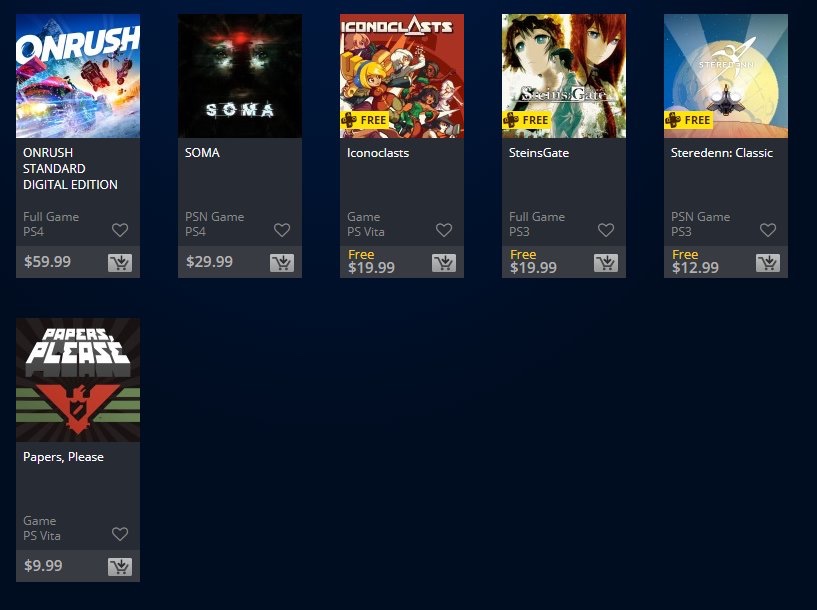Open the SOMA cover art thumbnail
Screen dimensions: 817x610
[240, 76]
